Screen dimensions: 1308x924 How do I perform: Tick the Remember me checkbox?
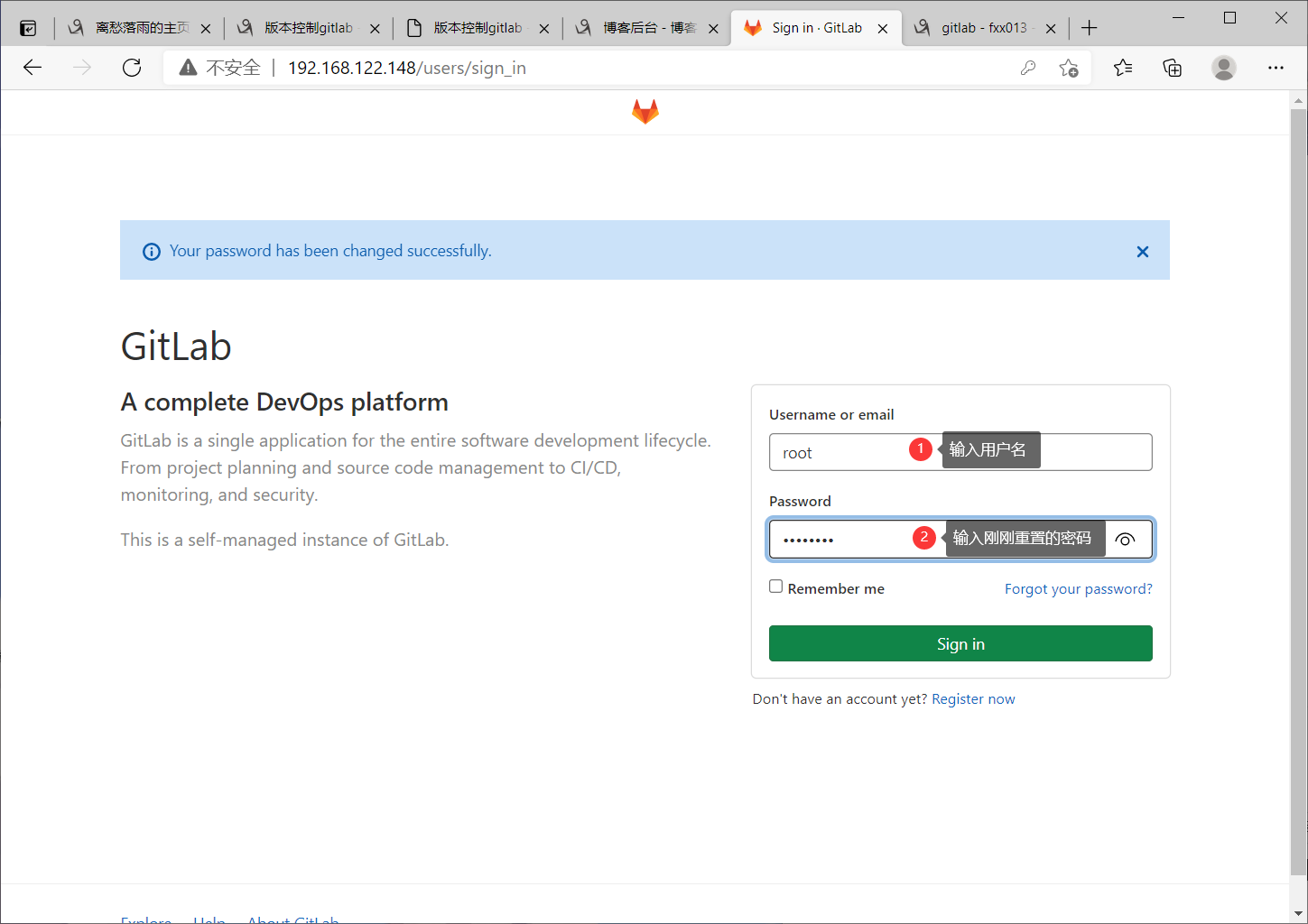coord(775,587)
